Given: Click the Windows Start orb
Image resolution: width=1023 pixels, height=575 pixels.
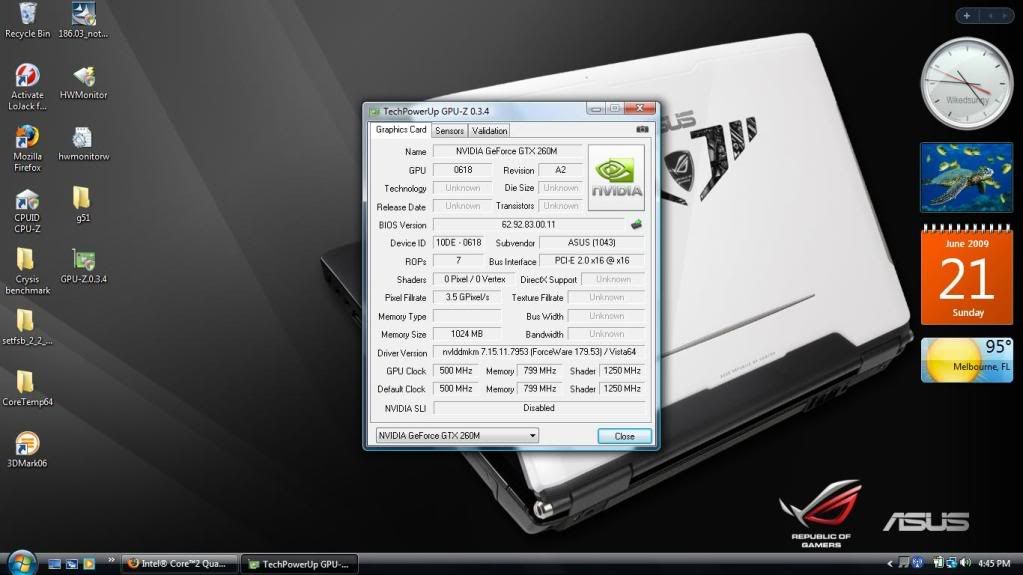Looking at the screenshot, I should (20, 561).
